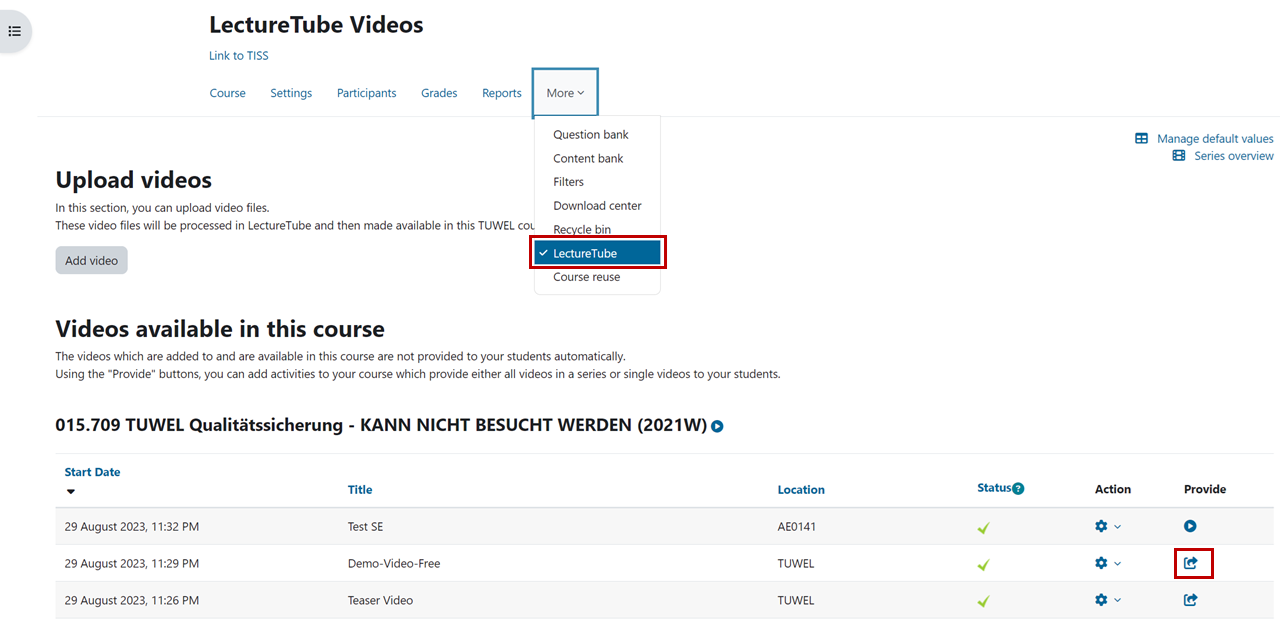The image size is (1280, 620).
Task: Click the date 29 August 2023, 11:32 PM
Action: coord(132,526)
